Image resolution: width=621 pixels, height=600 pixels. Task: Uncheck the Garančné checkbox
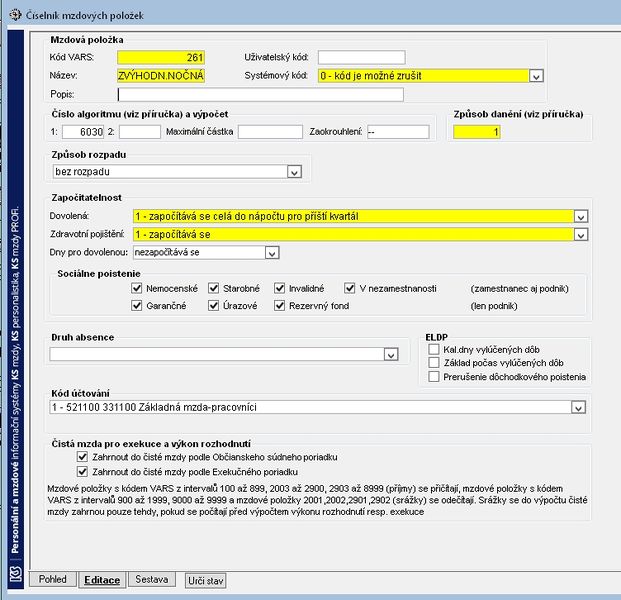[x=137, y=305]
